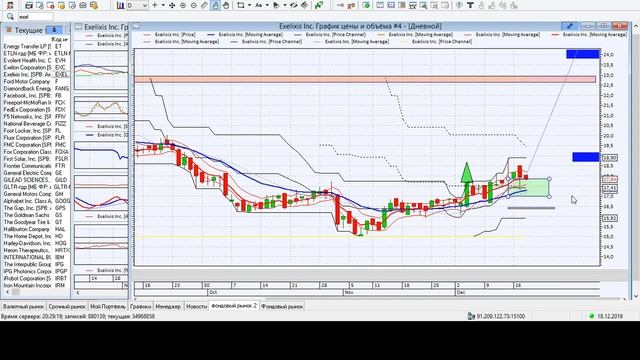The image size is (640, 360).
Task: Click the rectangle shape drawing tool
Action: coord(241,5)
